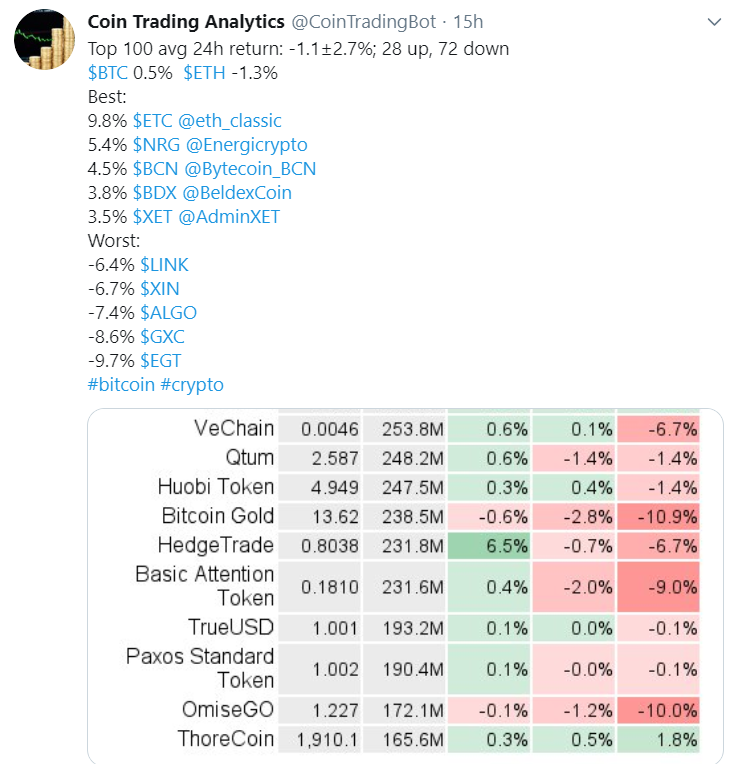The width and height of the screenshot is (736, 764).
Task: Click the @AdminXET mention
Action: click(x=228, y=217)
